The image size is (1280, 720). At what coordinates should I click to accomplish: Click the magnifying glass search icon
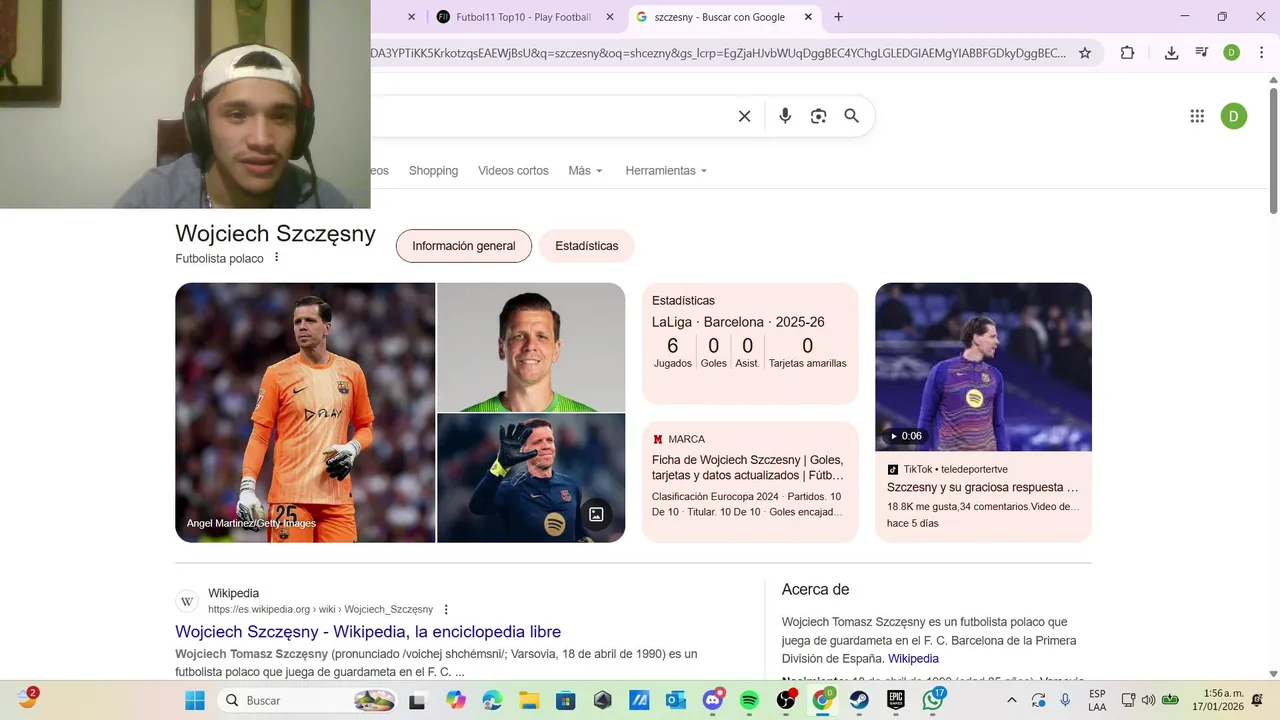tap(852, 116)
